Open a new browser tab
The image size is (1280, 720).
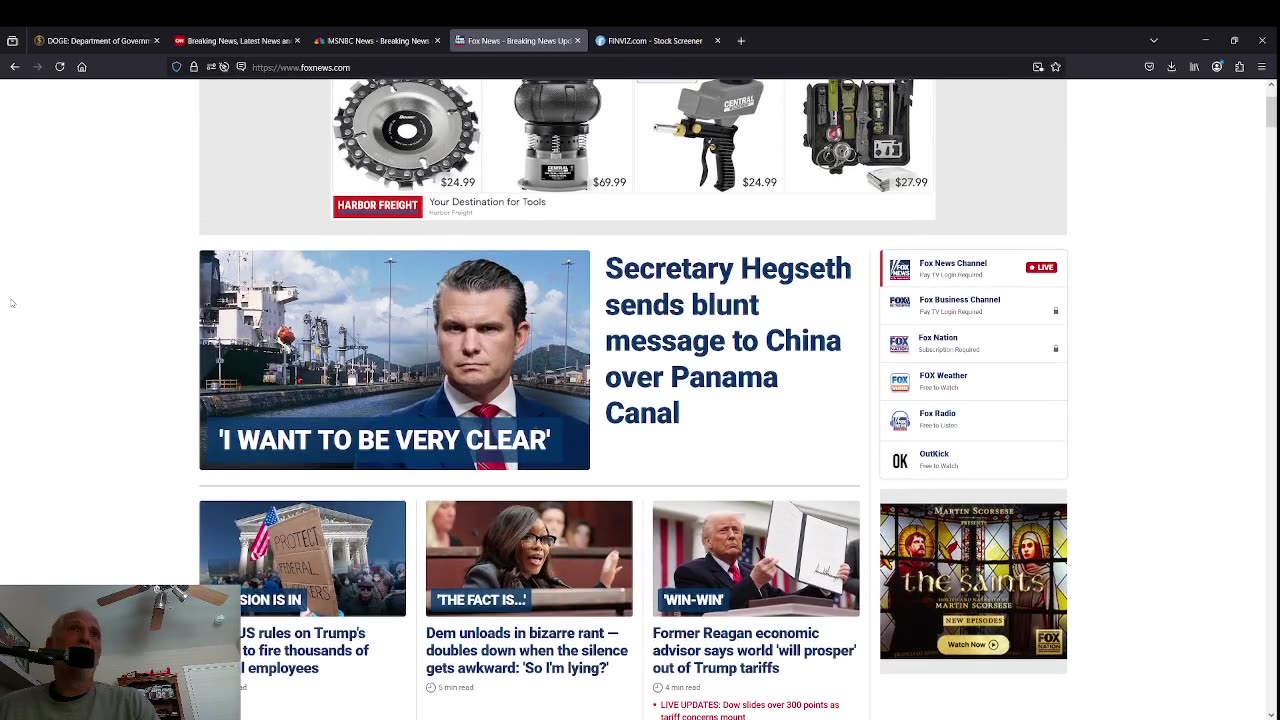[x=741, y=41]
